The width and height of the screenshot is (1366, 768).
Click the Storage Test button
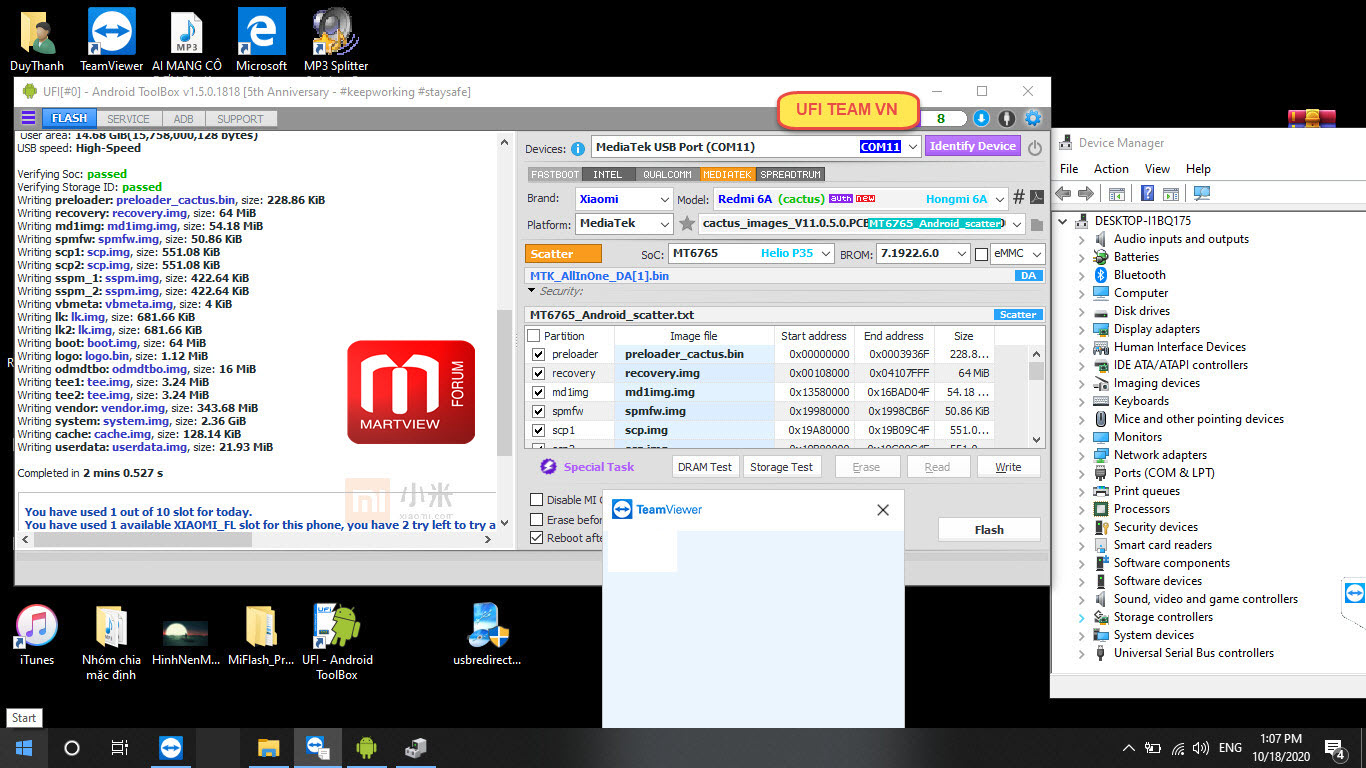[x=781, y=467]
